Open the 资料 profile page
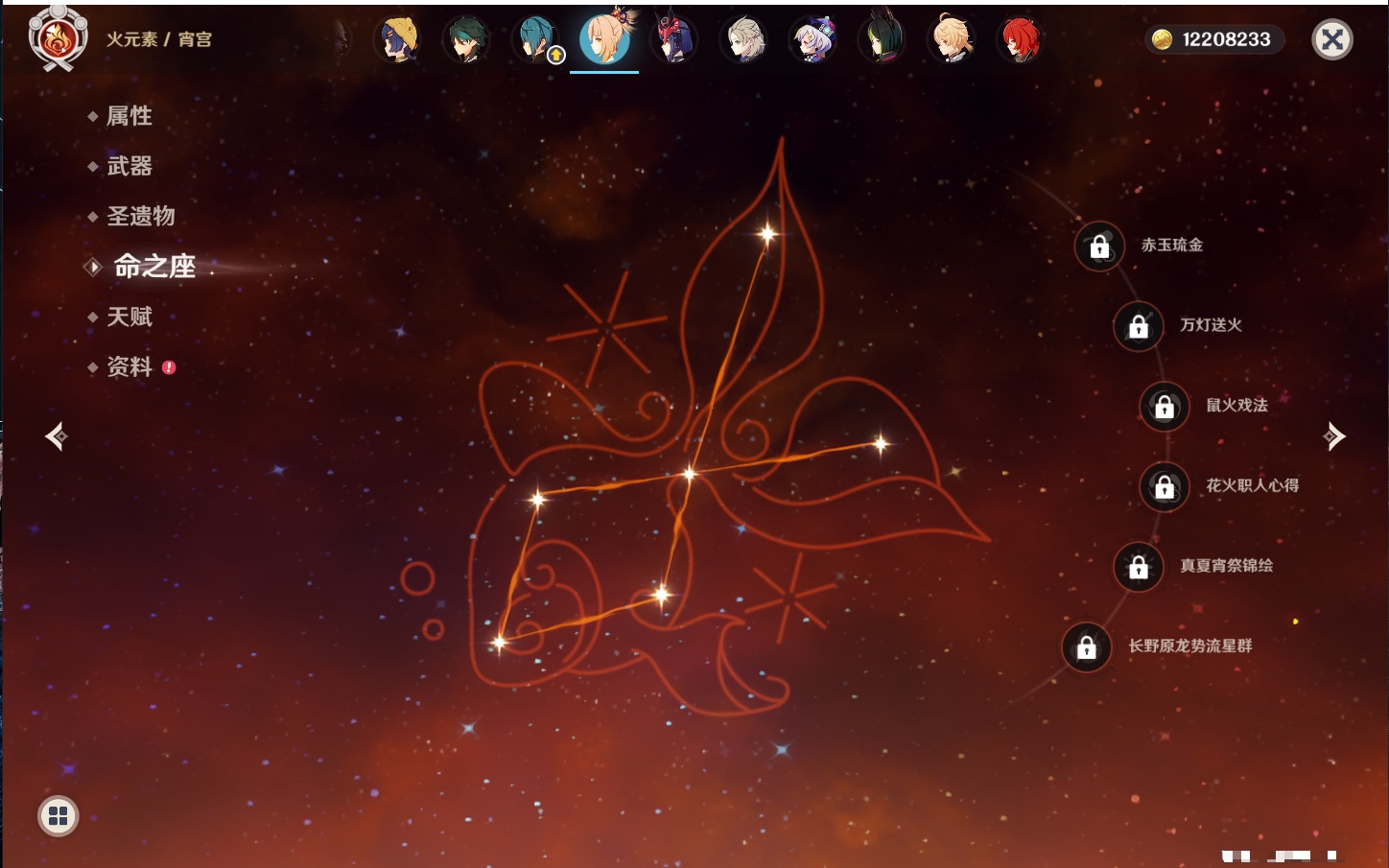The image size is (1389, 868). [x=129, y=366]
